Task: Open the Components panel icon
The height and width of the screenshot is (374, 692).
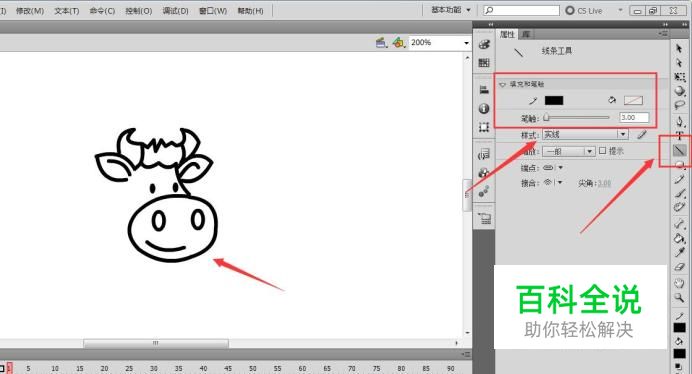Action: tap(484, 173)
